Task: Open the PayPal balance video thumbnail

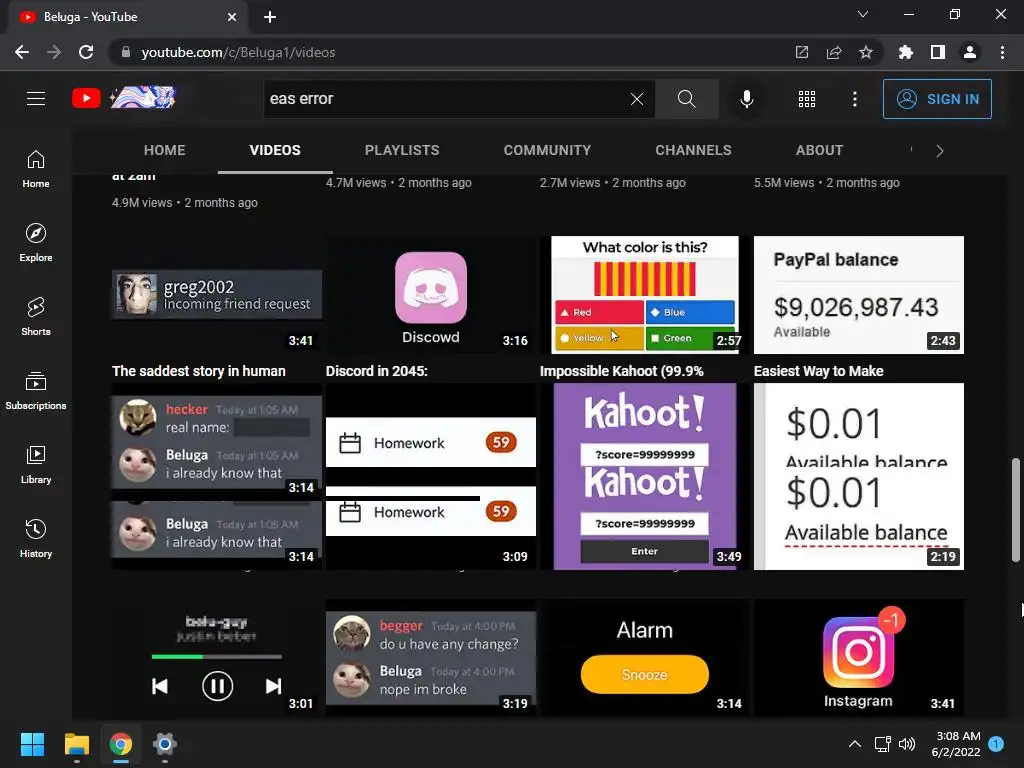Action: (859, 295)
